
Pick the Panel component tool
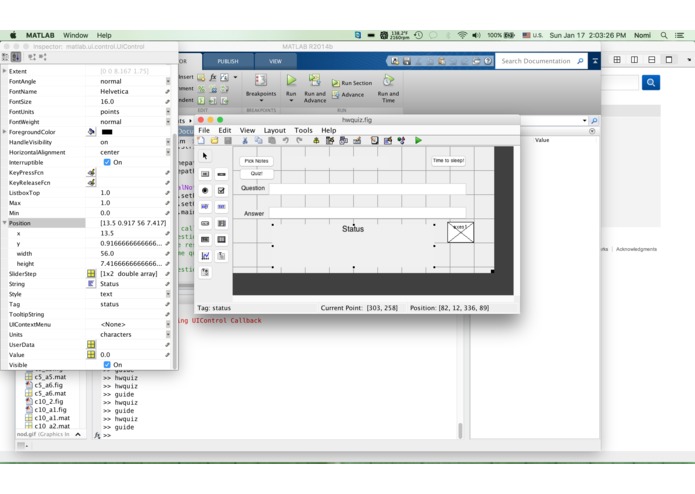pos(222,256)
